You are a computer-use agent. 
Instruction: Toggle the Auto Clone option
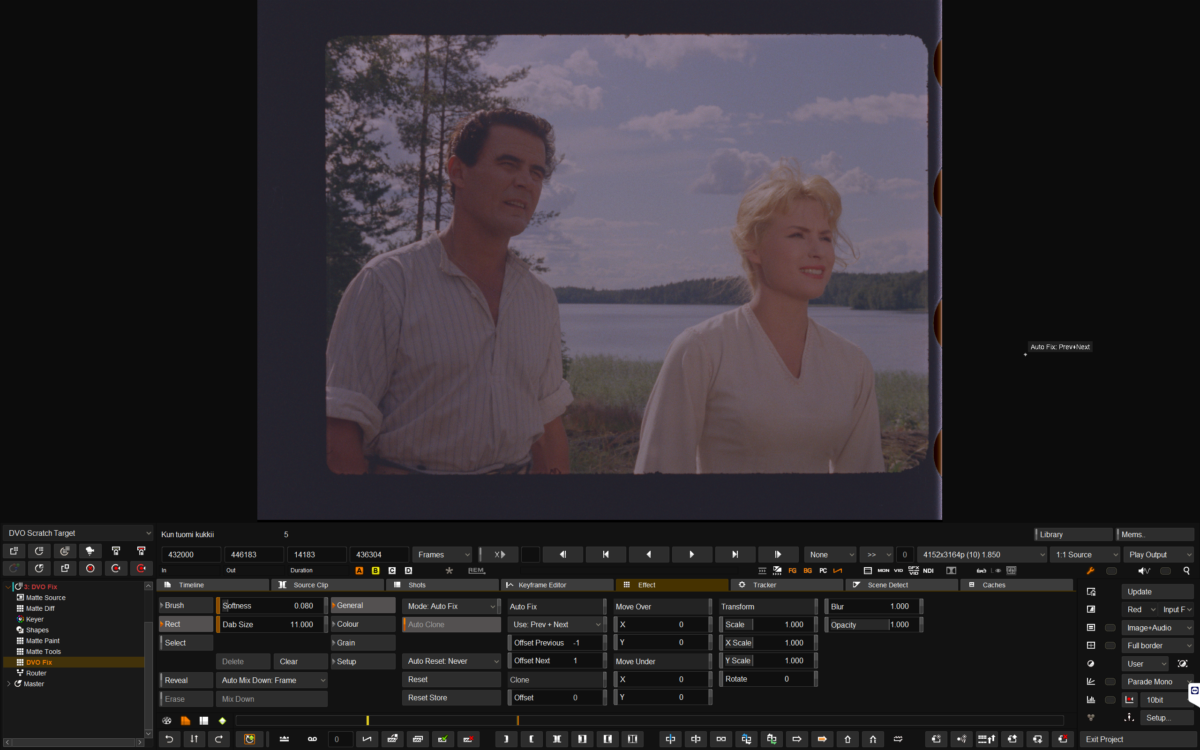(451, 624)
